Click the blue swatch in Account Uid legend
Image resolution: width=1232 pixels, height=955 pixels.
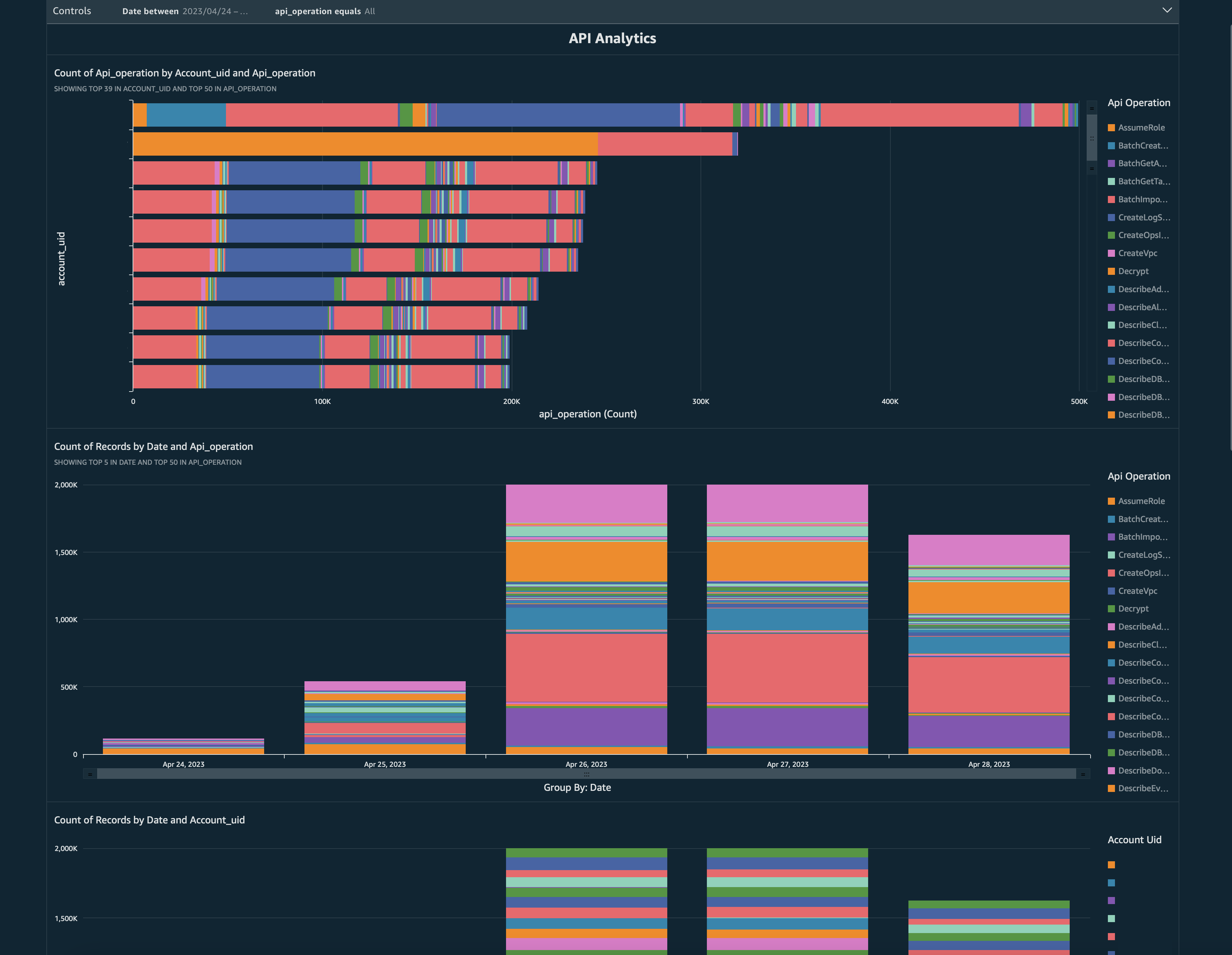point(1111,883)
